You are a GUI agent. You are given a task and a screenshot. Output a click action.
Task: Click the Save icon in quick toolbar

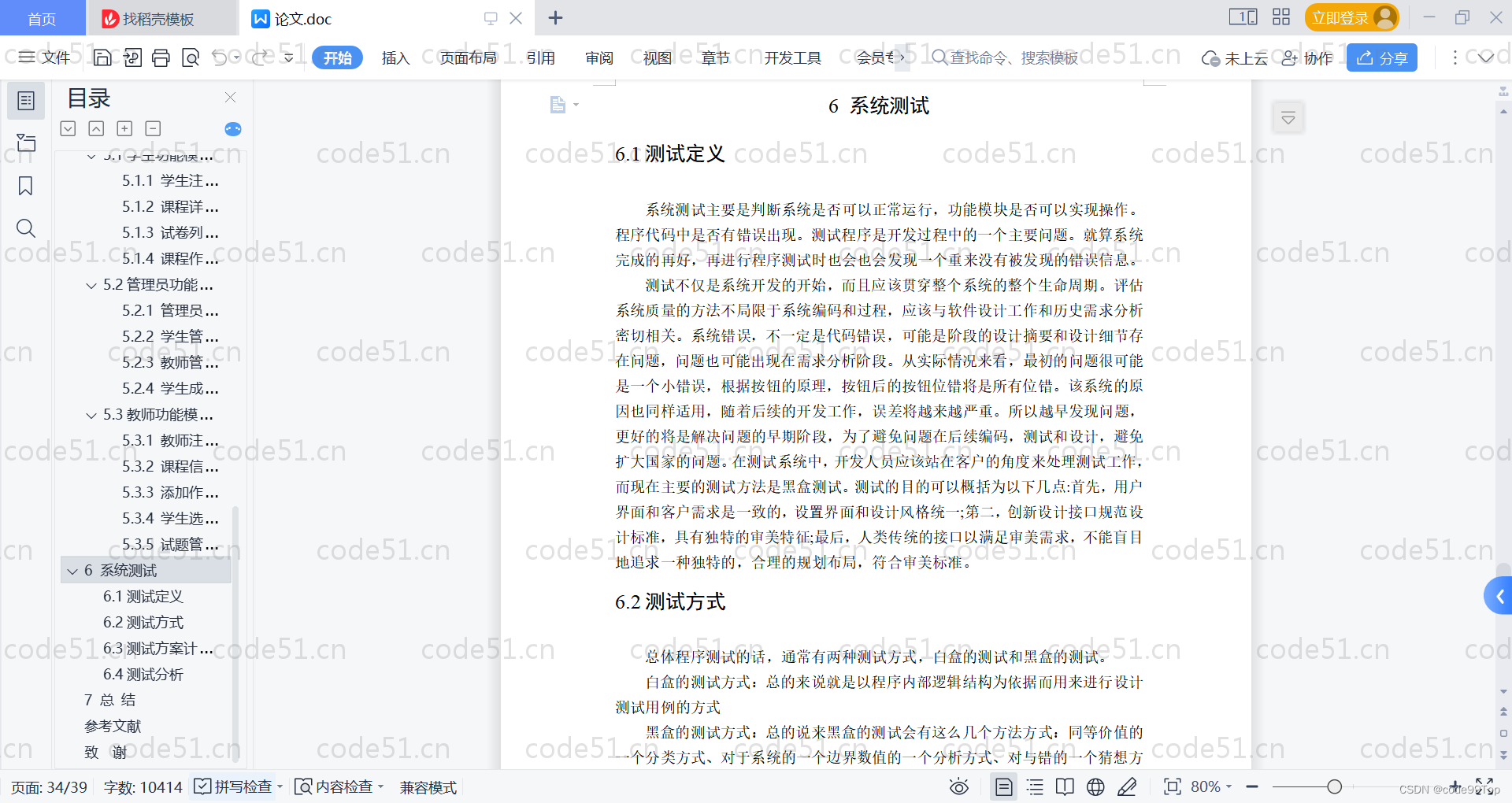click(x=102, y=57)
